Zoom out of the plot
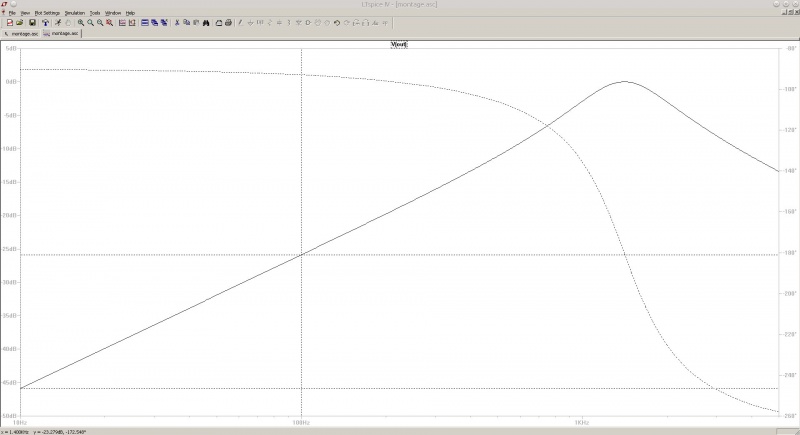This screenshot has height=435, width=800. [x=100, y=23]
